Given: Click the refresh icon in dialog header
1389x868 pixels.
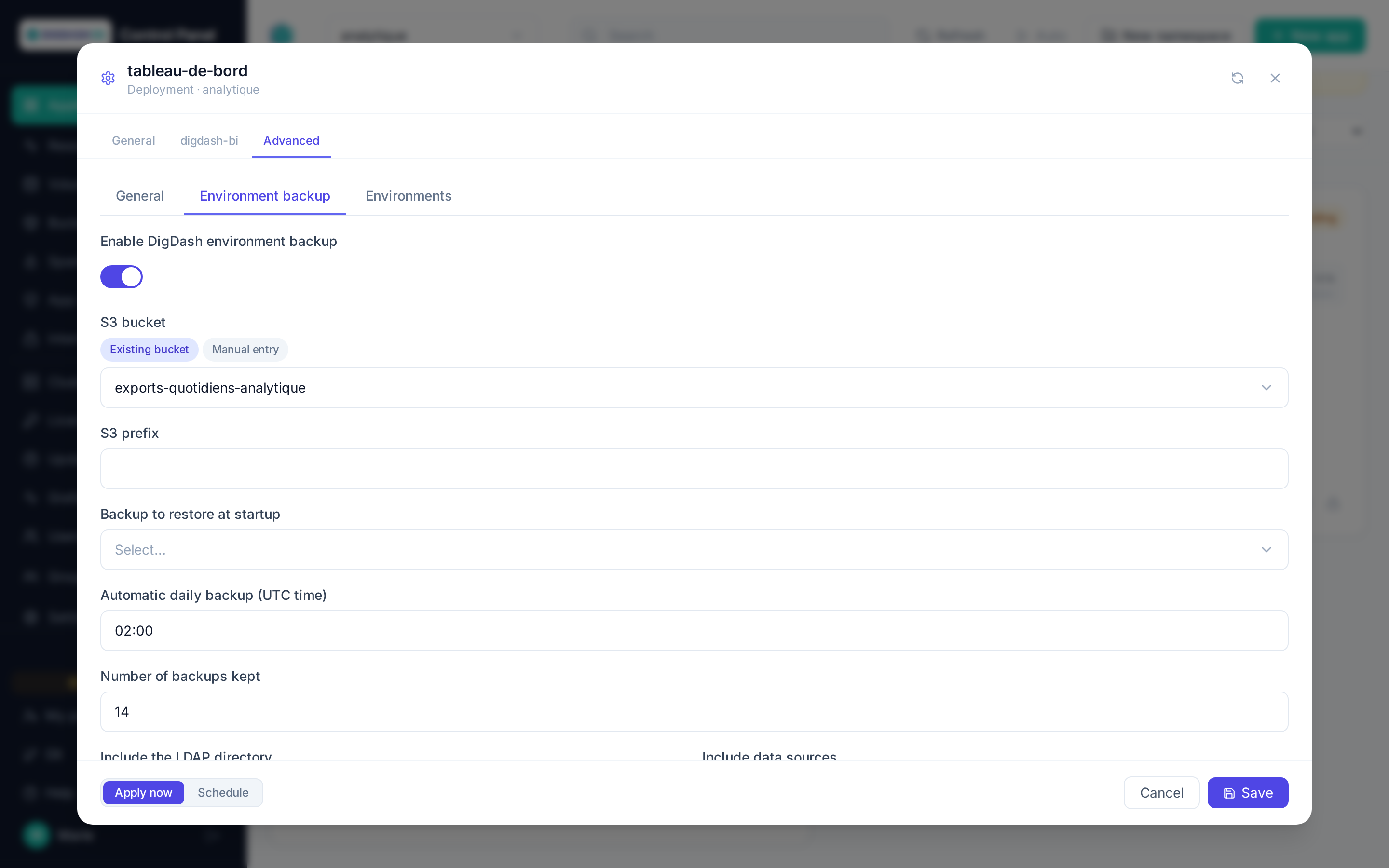Looking at the screenshot, I should point(1237,78).
